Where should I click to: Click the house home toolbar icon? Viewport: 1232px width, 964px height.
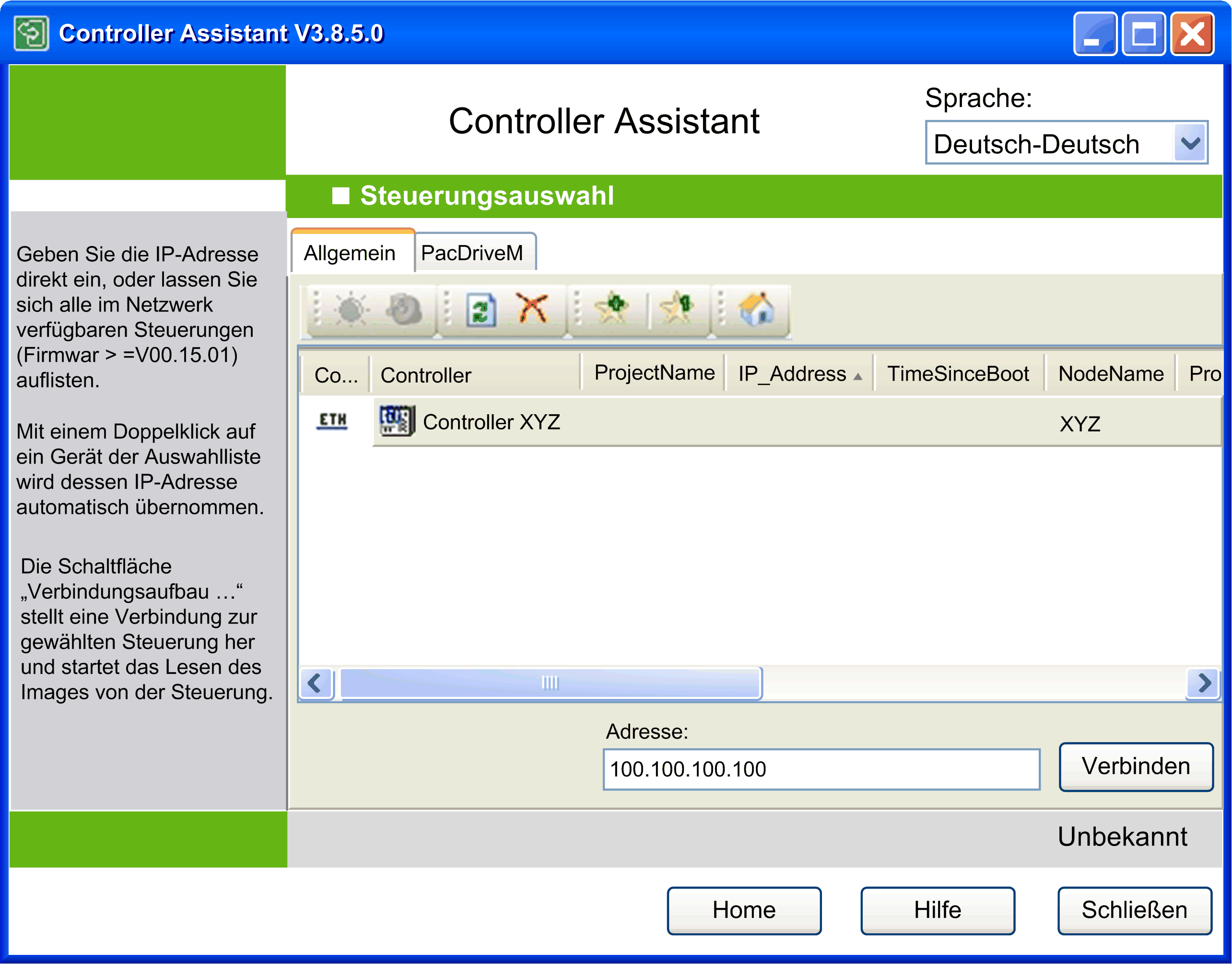[x=757, y=308]
